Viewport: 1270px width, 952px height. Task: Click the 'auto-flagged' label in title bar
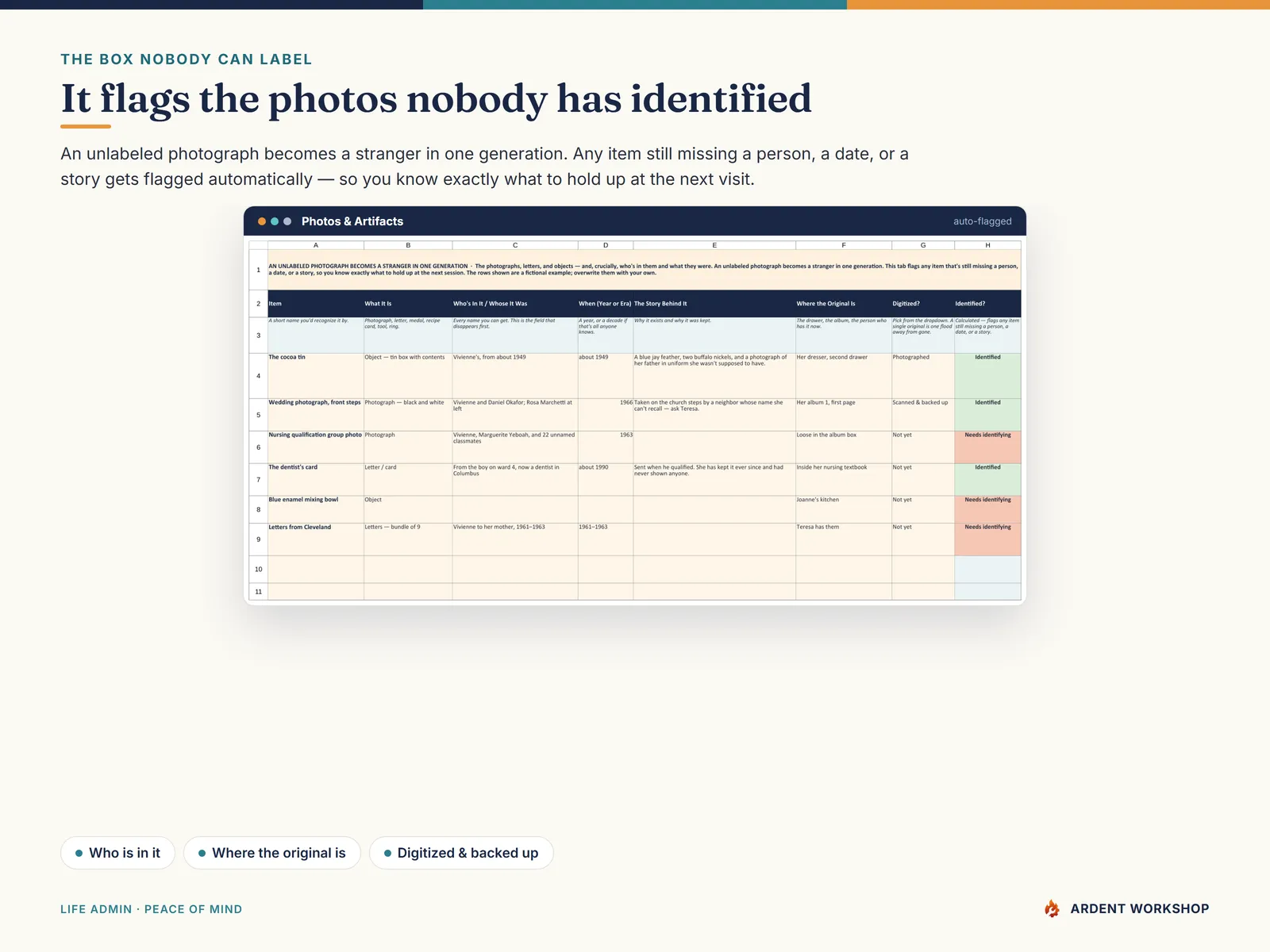[x=982, y=221]
